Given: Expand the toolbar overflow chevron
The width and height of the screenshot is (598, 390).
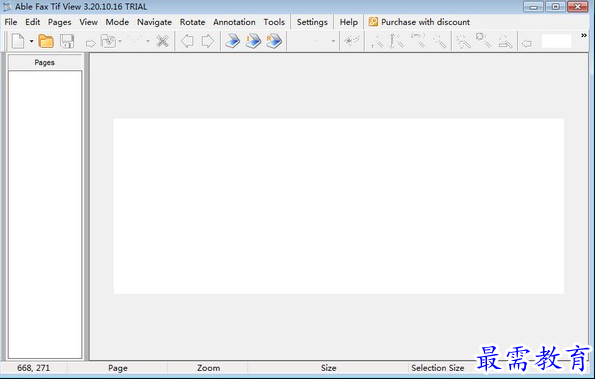Looking at the screenshot, I should [x=584, y=35].
